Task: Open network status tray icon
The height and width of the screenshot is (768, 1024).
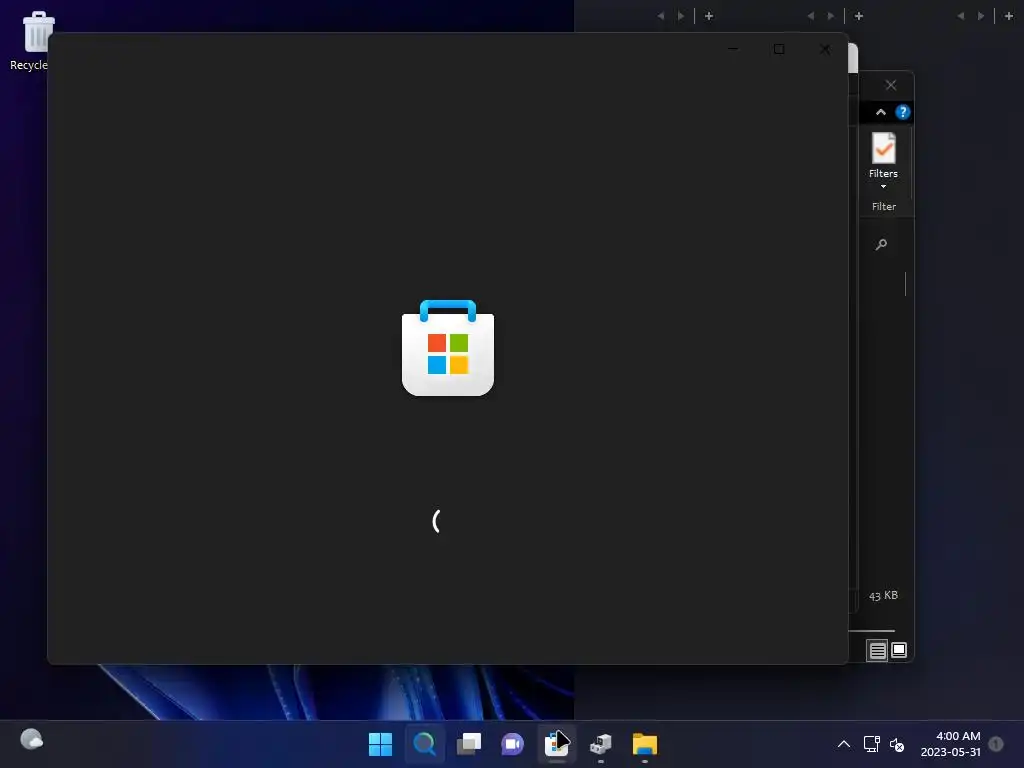Action: tap(871, 744)
